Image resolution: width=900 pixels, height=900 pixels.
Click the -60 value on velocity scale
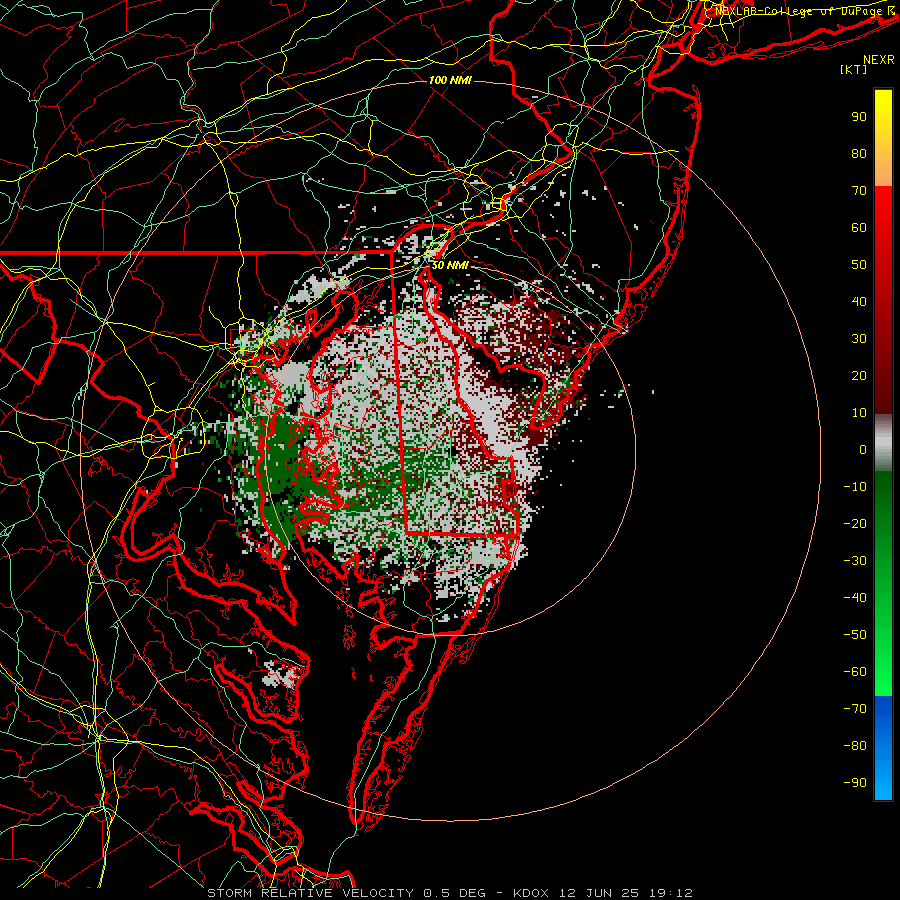click(855, 672)
